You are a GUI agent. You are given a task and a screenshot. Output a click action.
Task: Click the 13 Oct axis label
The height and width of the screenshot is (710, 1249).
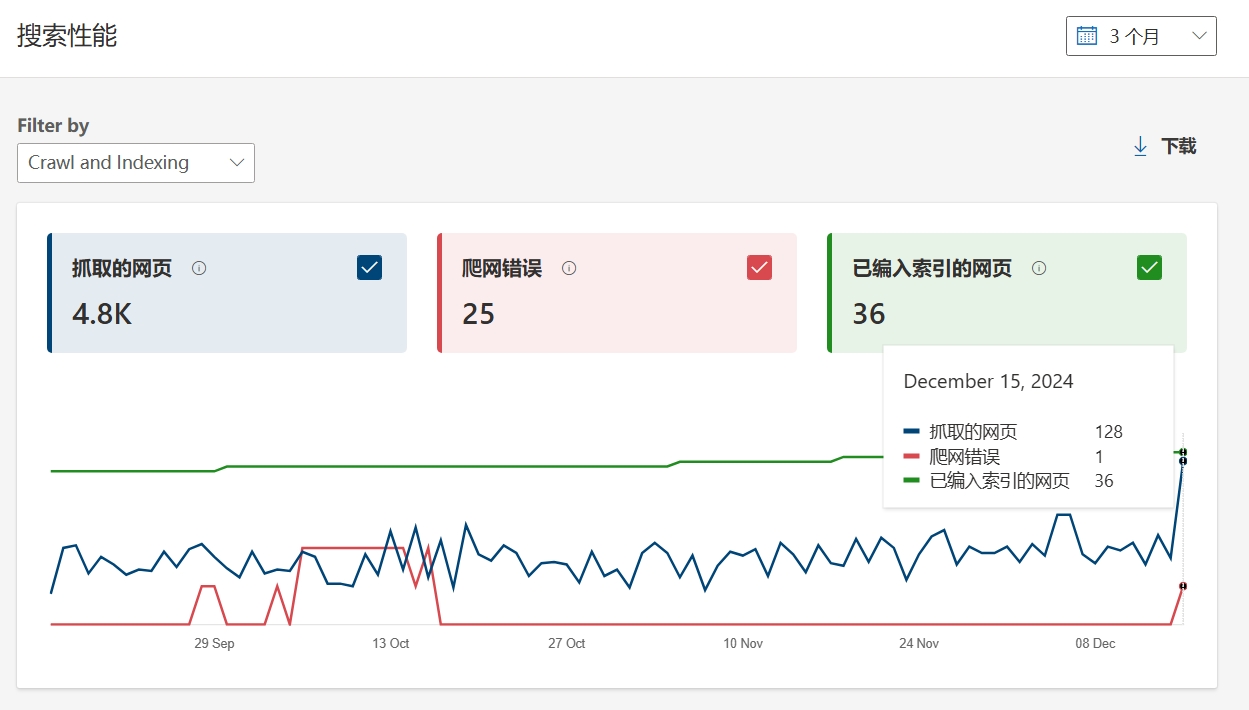click(x=391, y=643)
